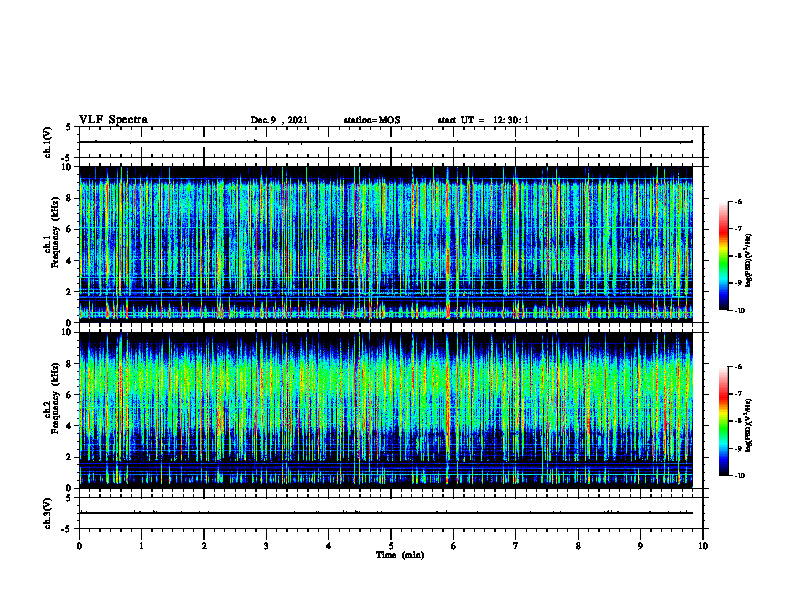
Task: Click time axis tick label "3"
Action: (x=266, y=546)
